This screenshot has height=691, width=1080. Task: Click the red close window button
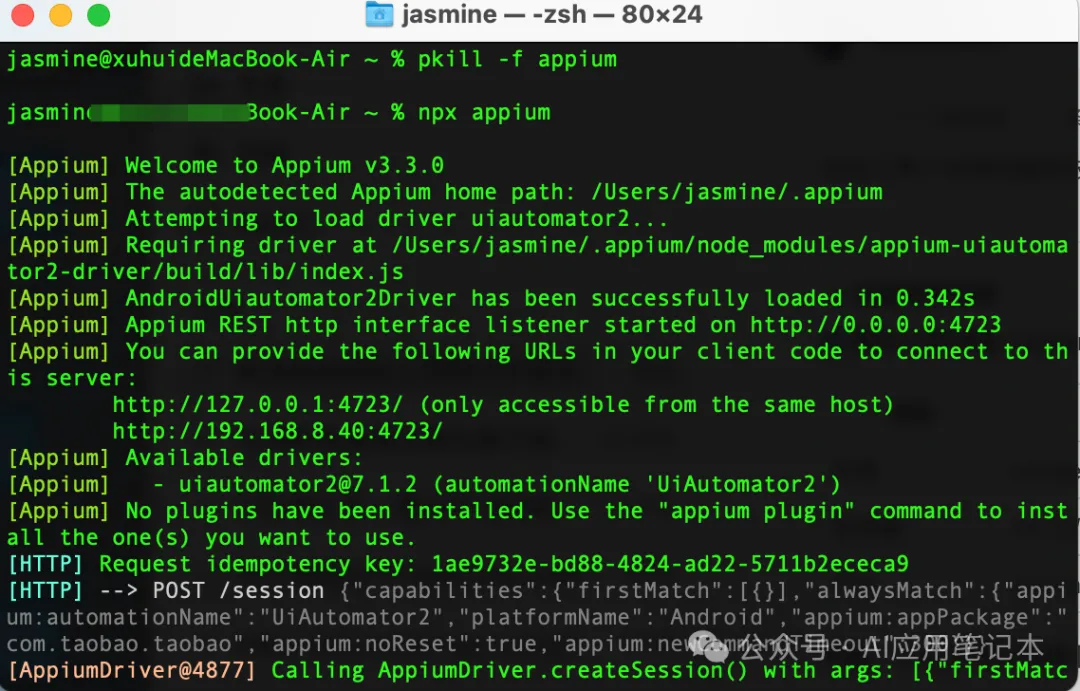point(23,14)
